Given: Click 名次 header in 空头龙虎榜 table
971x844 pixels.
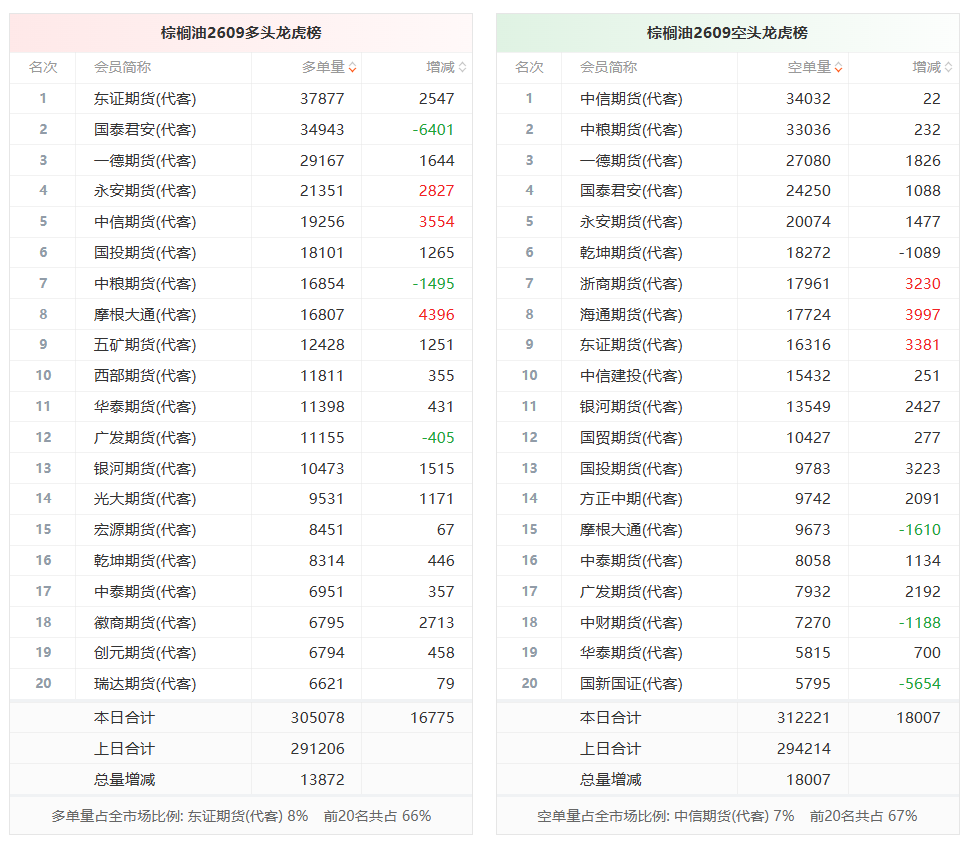Looking at the screenshot, I should [x=529, y=67].
